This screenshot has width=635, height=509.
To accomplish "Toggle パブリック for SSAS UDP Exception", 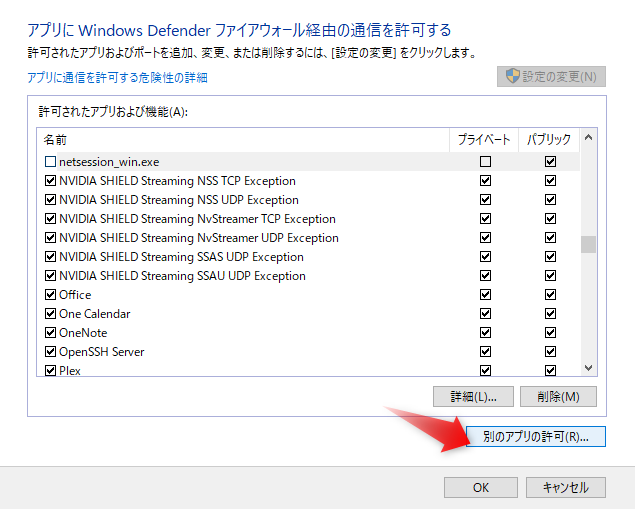I will pos(550,257).
